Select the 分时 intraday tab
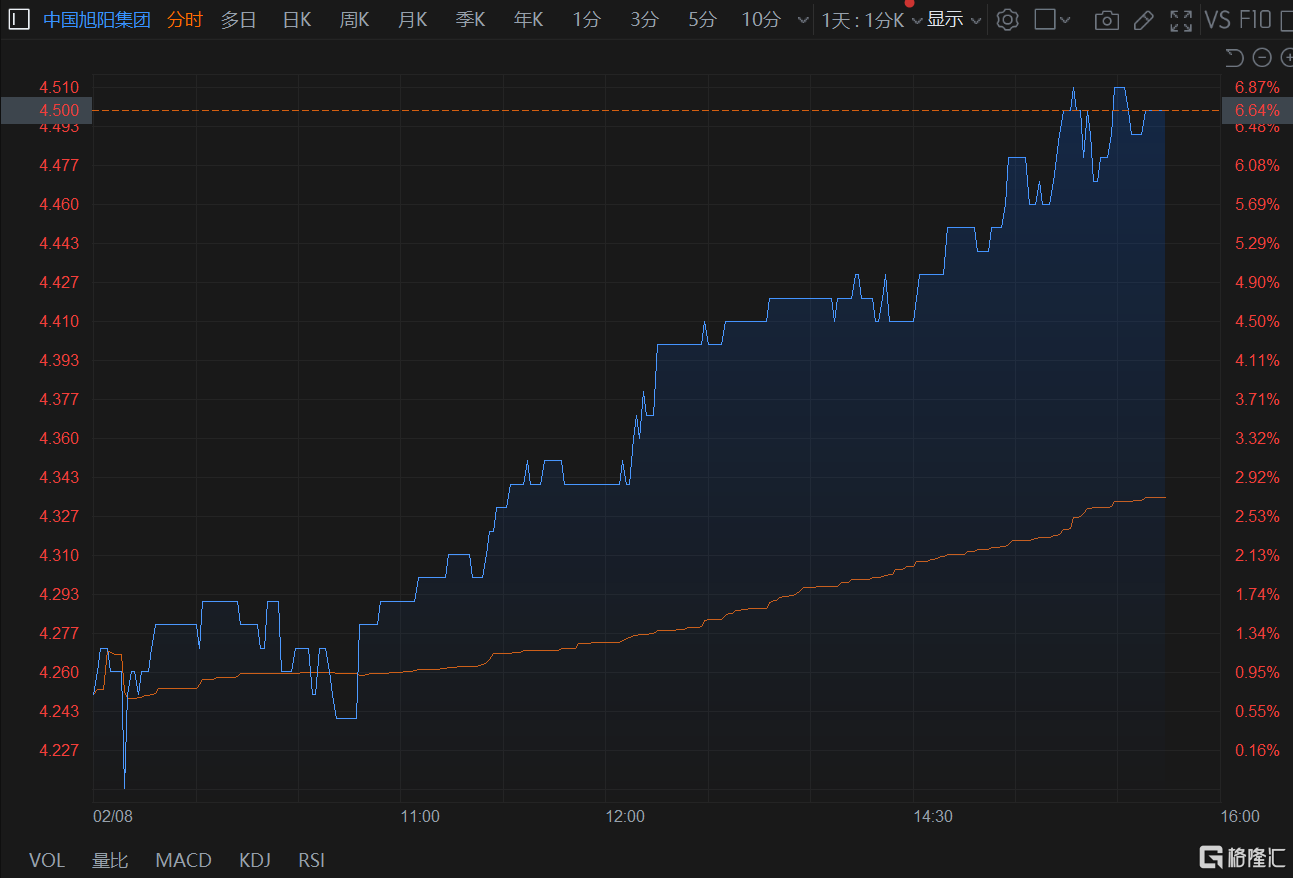 click(184, 20)
